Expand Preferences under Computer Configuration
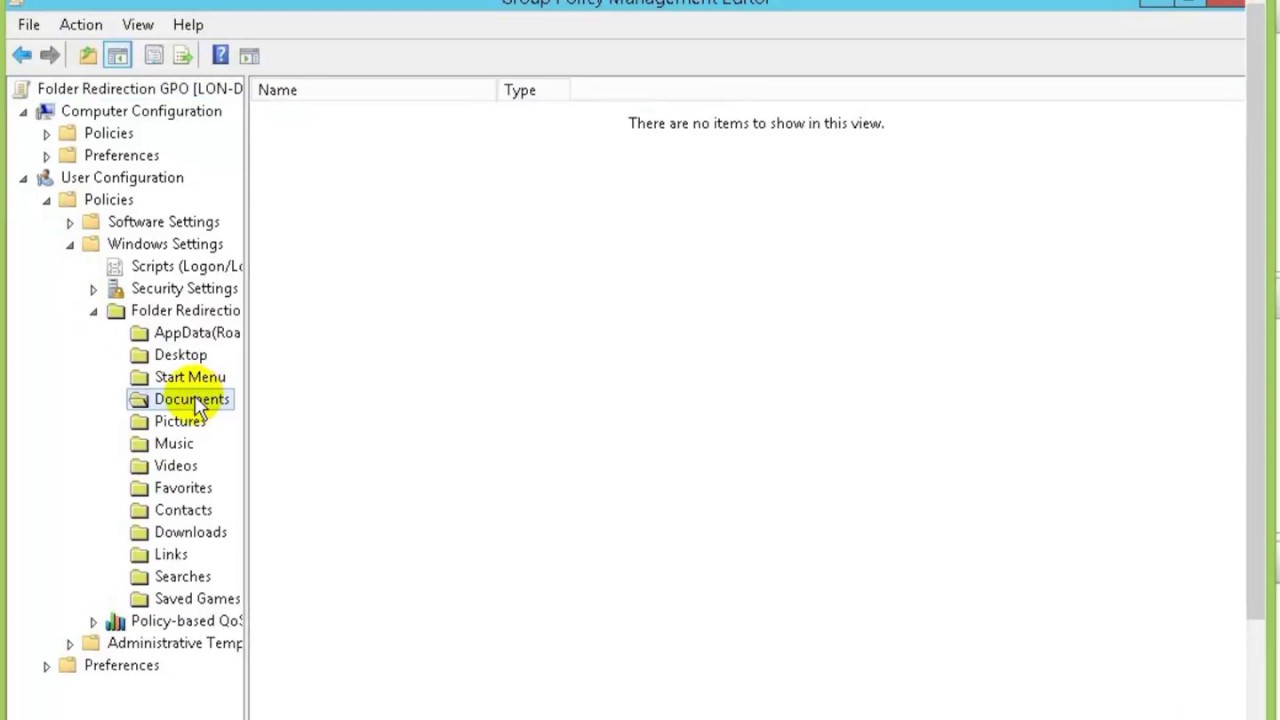1280x720 pixels. point(46,156)
